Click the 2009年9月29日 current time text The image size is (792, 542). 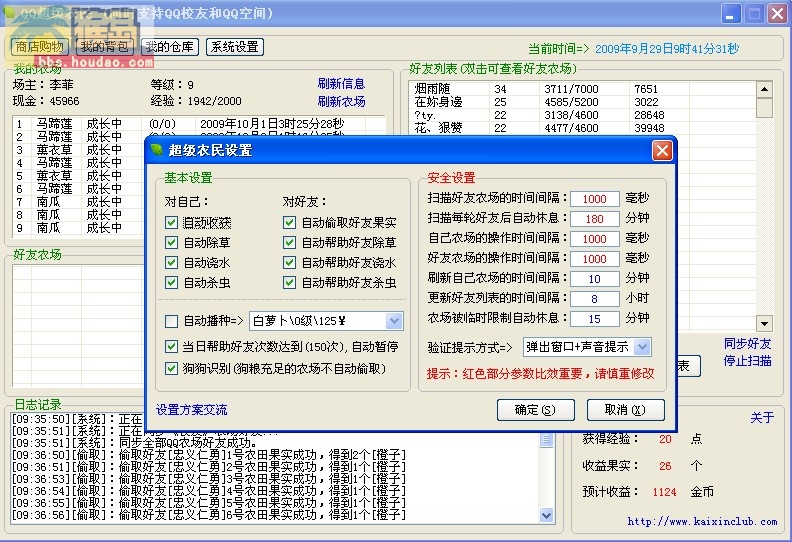(x=667, y=48)
